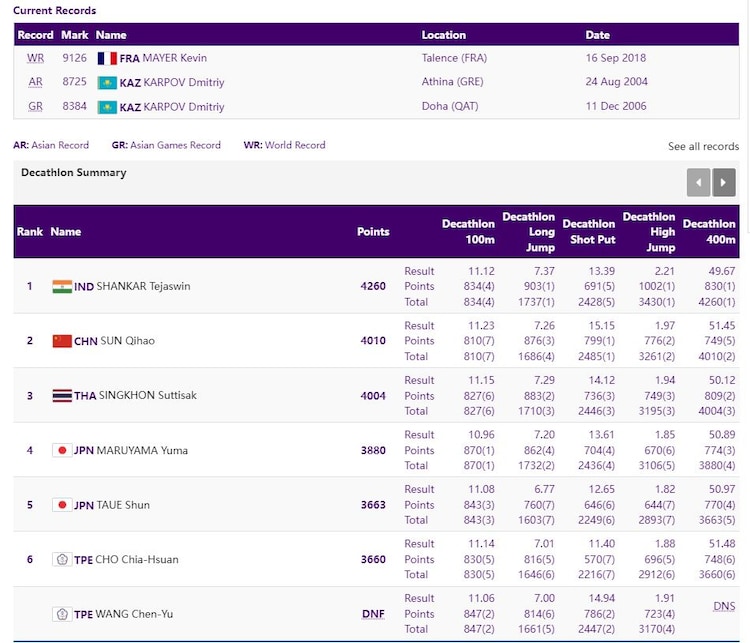Click the China flag beside SUN Qihao
Image resolution: width=750 pixels, height=643 pixels.
point(62,341)
